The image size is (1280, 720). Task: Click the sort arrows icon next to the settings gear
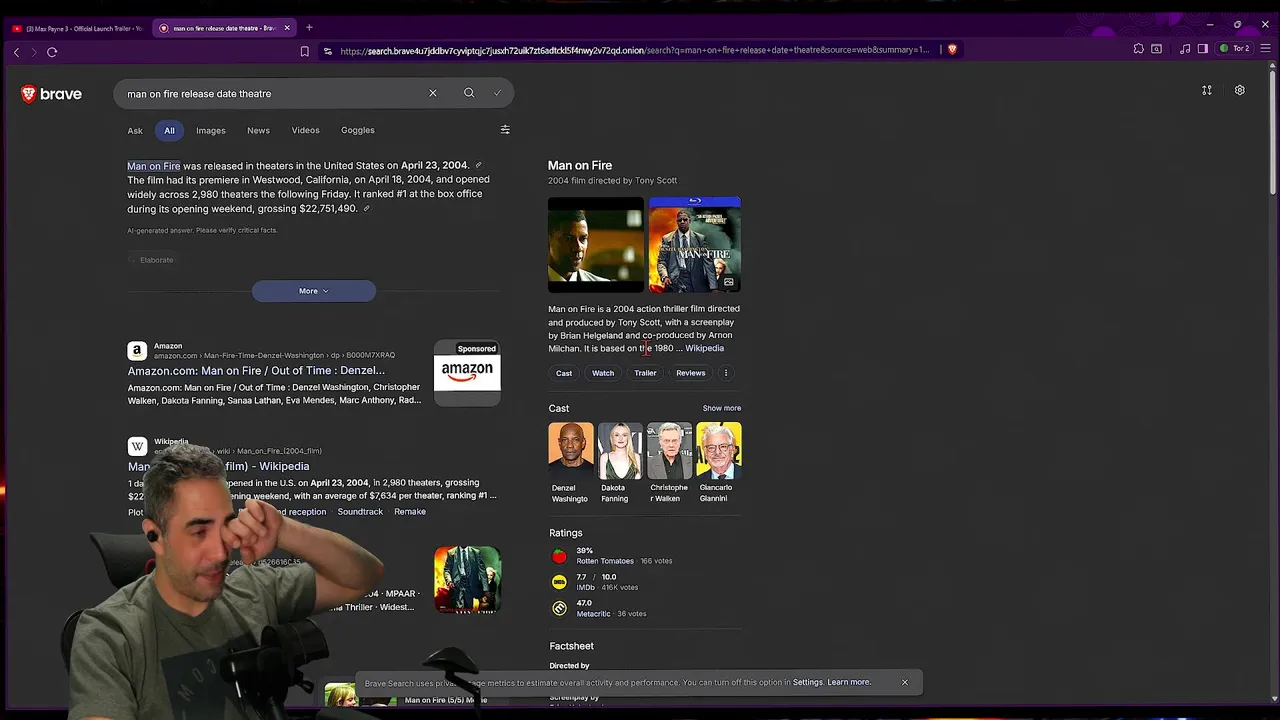[1207, 90]
